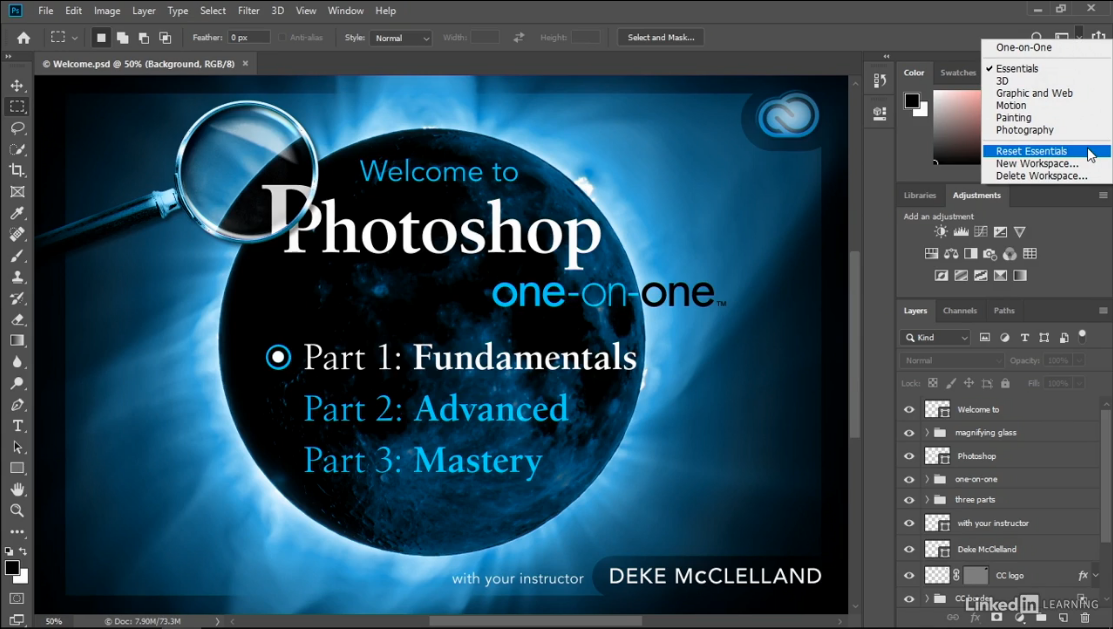Viewport: 1113px width, 629px height.
Task: Select the Horizontal Type tool
Action: click(17, 426)
